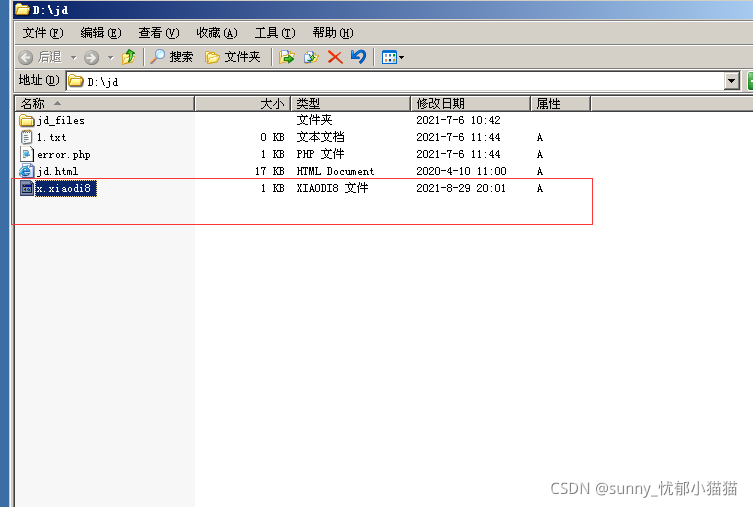Click the 1.txt file name
Image resolution: width=753 pixels, height=507 pixels.
point(51,137)
